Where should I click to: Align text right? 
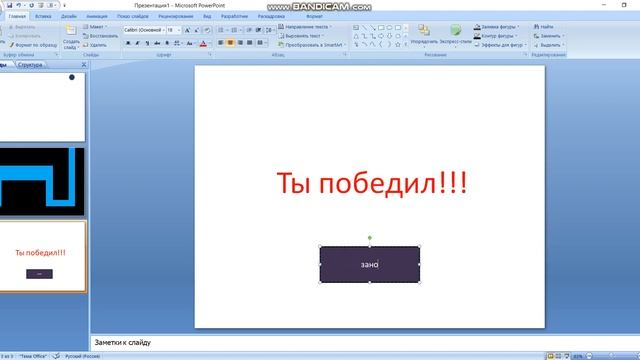[x=240, y=42]
